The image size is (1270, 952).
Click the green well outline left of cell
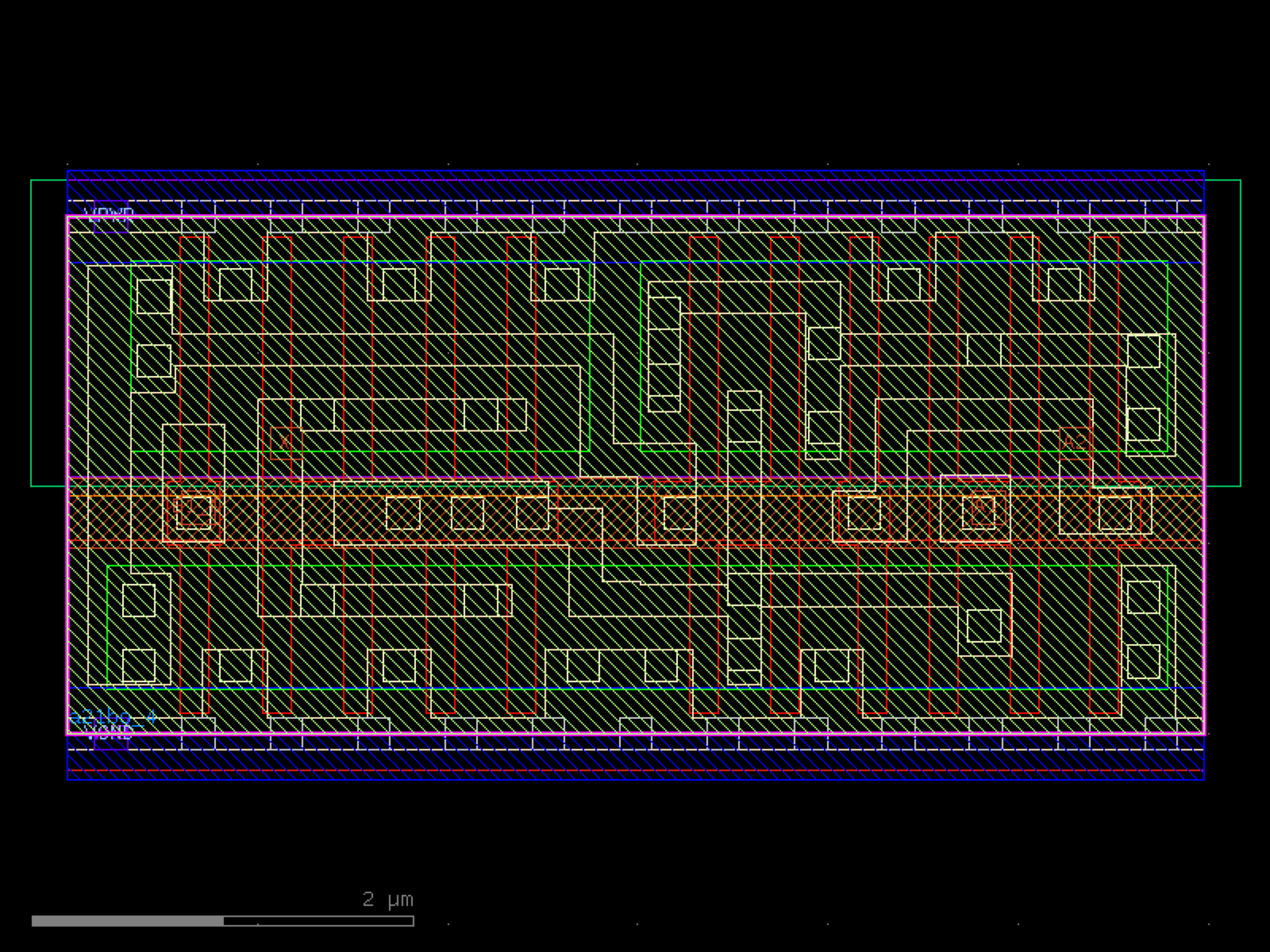tap(32, 333)
